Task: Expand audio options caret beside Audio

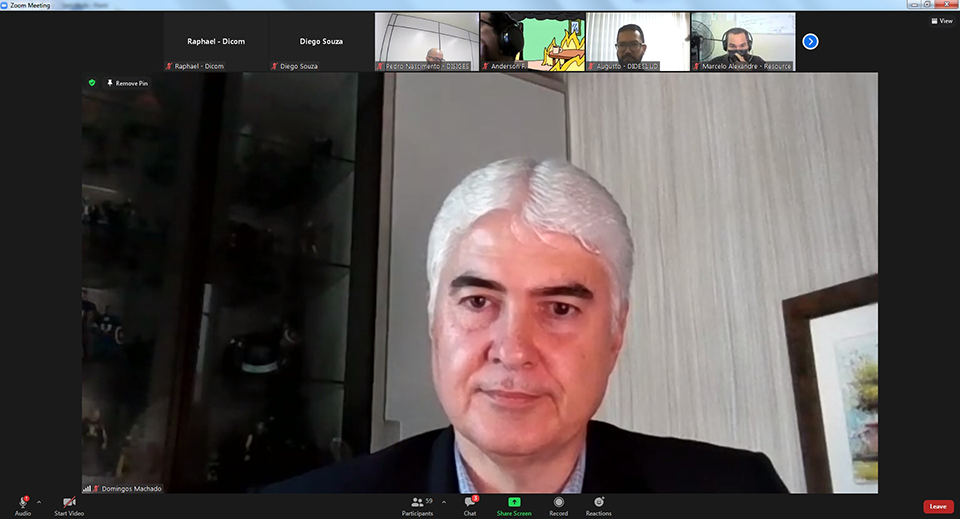Action: point(39,502)
